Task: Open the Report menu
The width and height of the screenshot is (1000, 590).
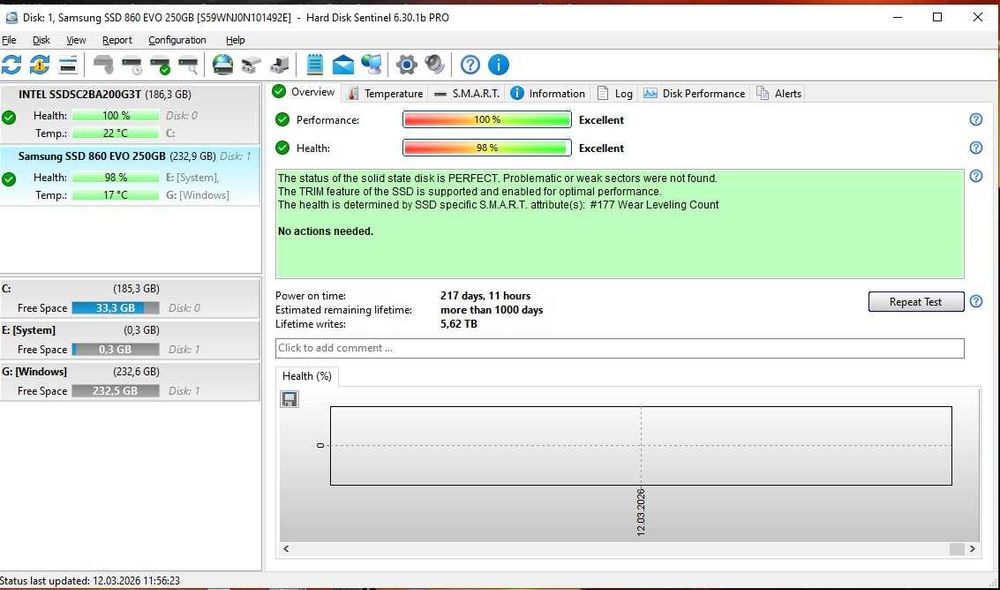Action: (117, 40)
